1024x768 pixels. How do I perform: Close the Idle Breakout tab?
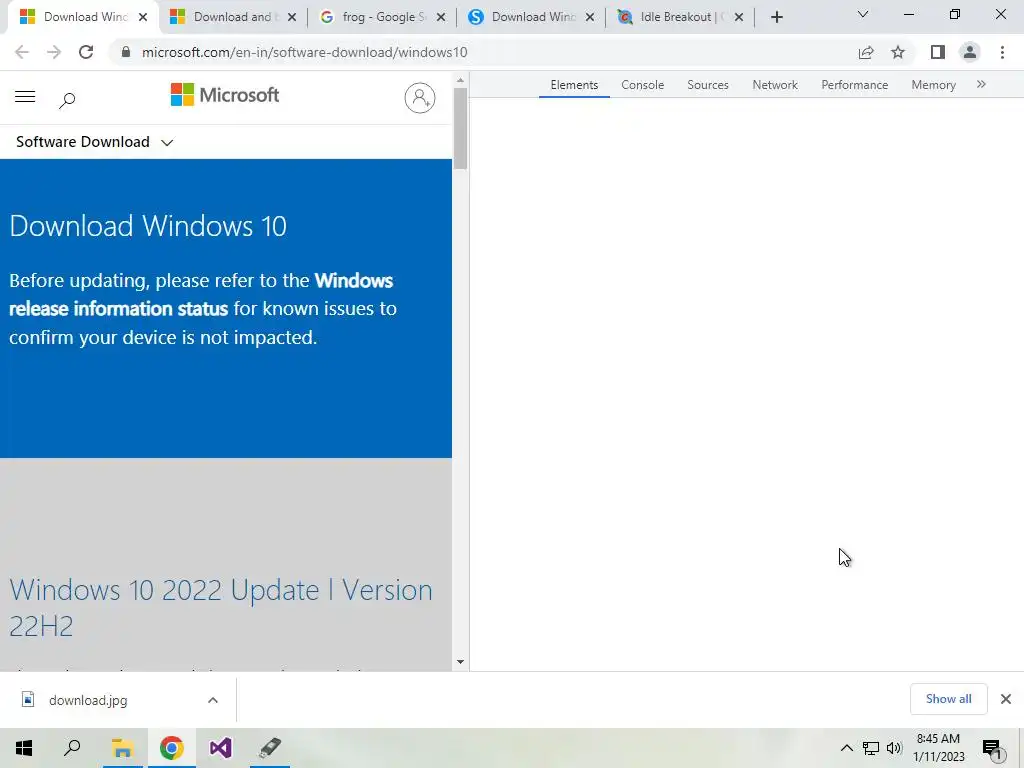pyautogui.click(x=739, y=18)
